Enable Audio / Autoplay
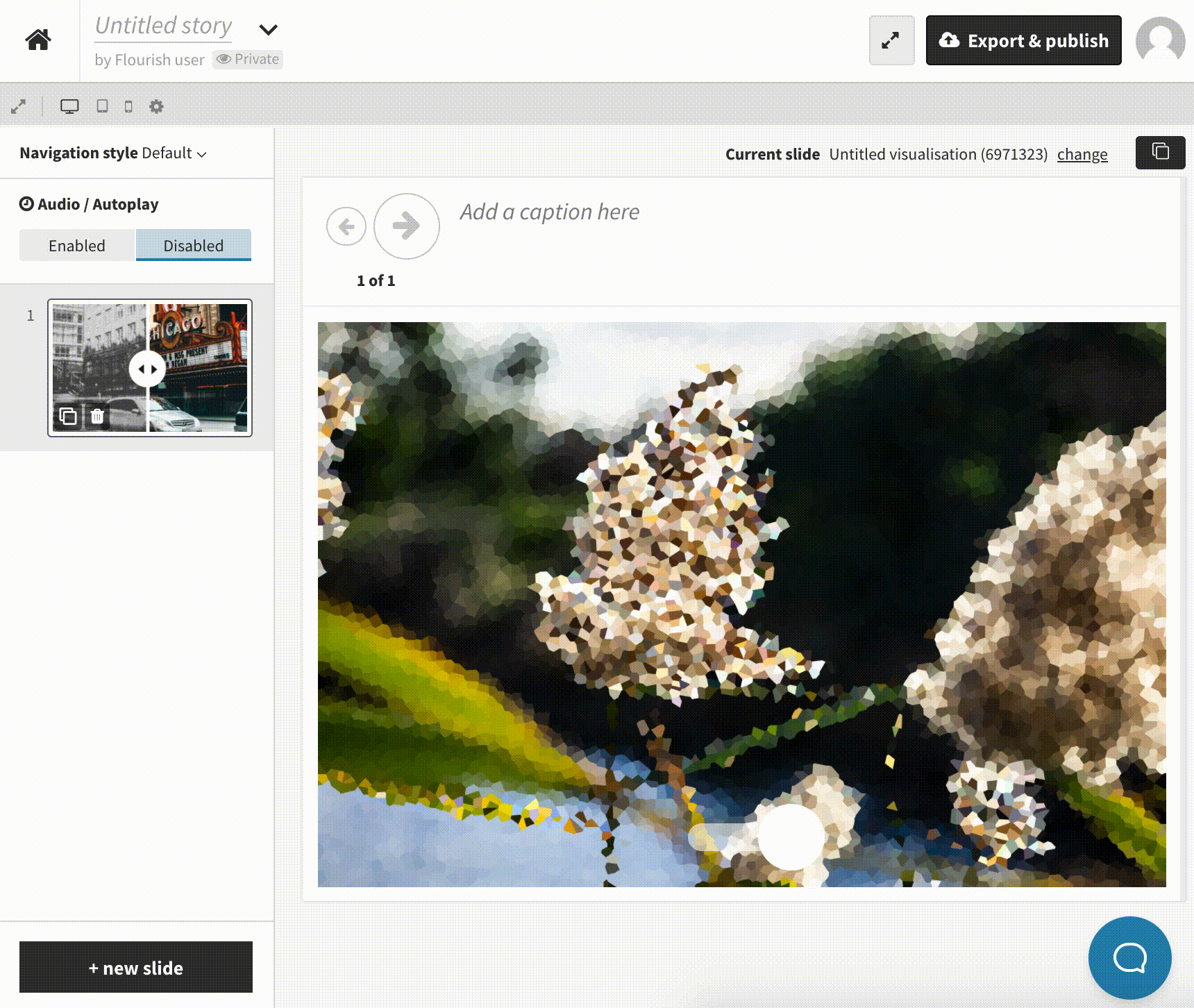 [77, 246]
